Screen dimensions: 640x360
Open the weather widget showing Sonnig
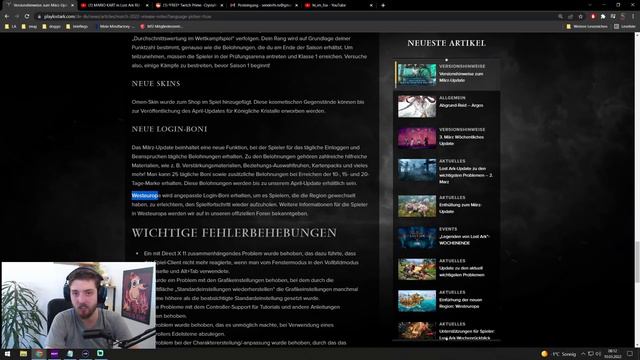coord(558,354)
